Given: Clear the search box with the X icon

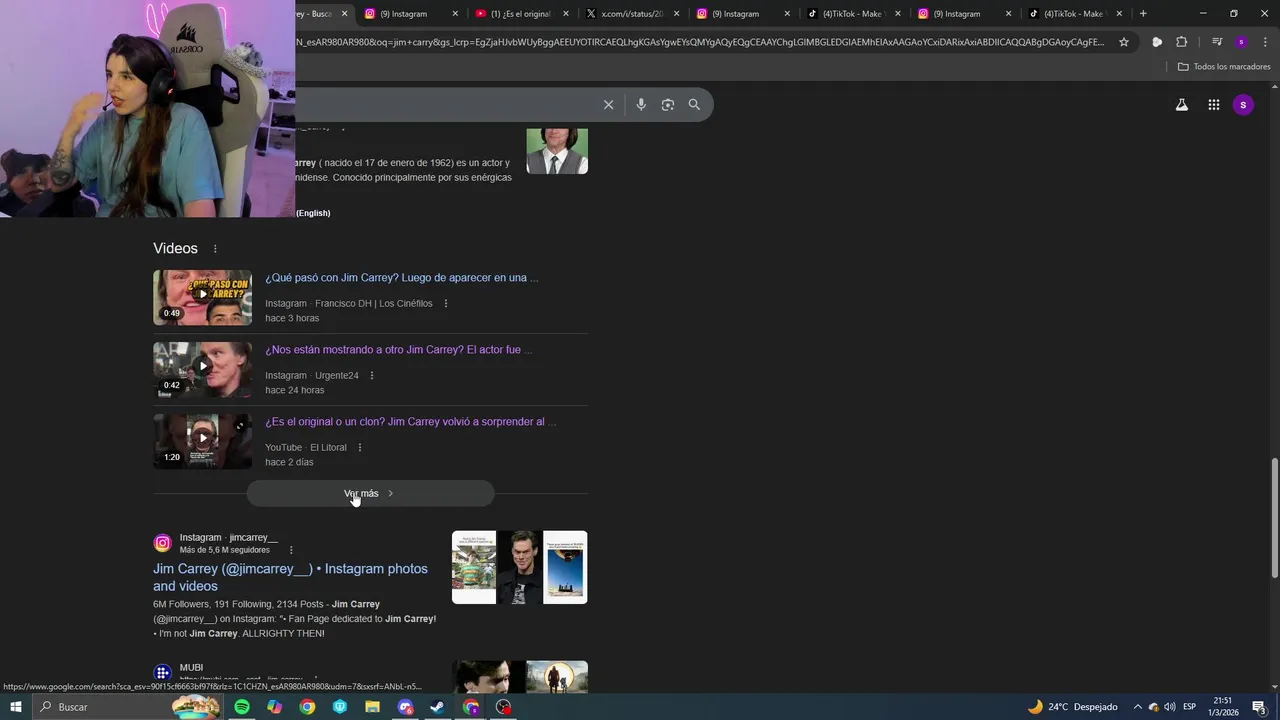Looking at the screenshot, I should click(608, 105).
